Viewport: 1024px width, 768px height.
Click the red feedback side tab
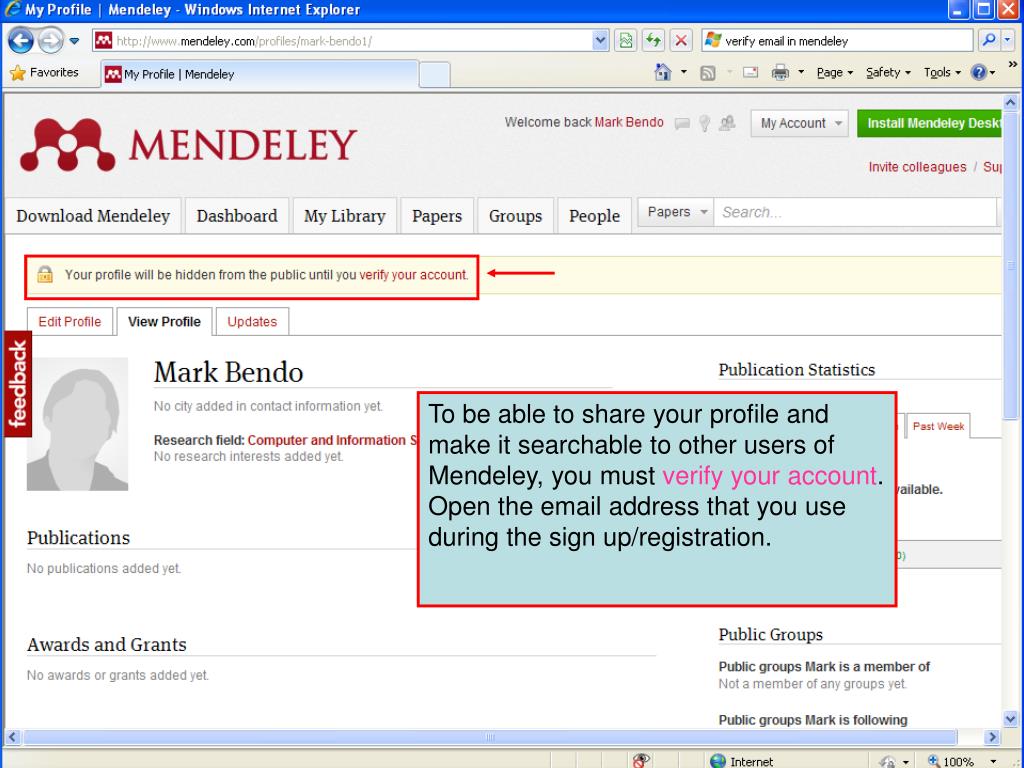pyautogui.click(x=18, y=384)
